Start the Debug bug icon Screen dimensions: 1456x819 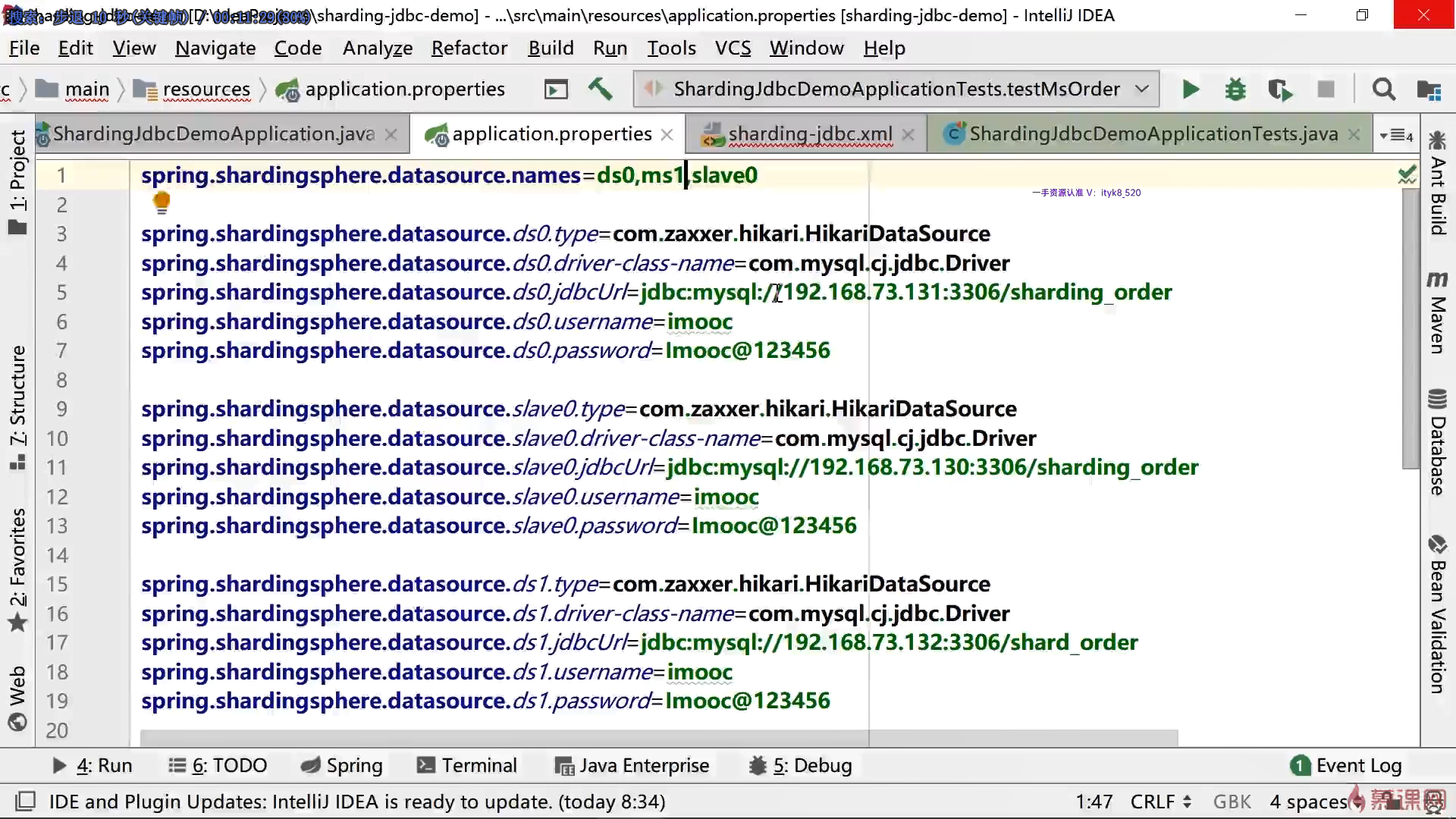pos(1235,89)
